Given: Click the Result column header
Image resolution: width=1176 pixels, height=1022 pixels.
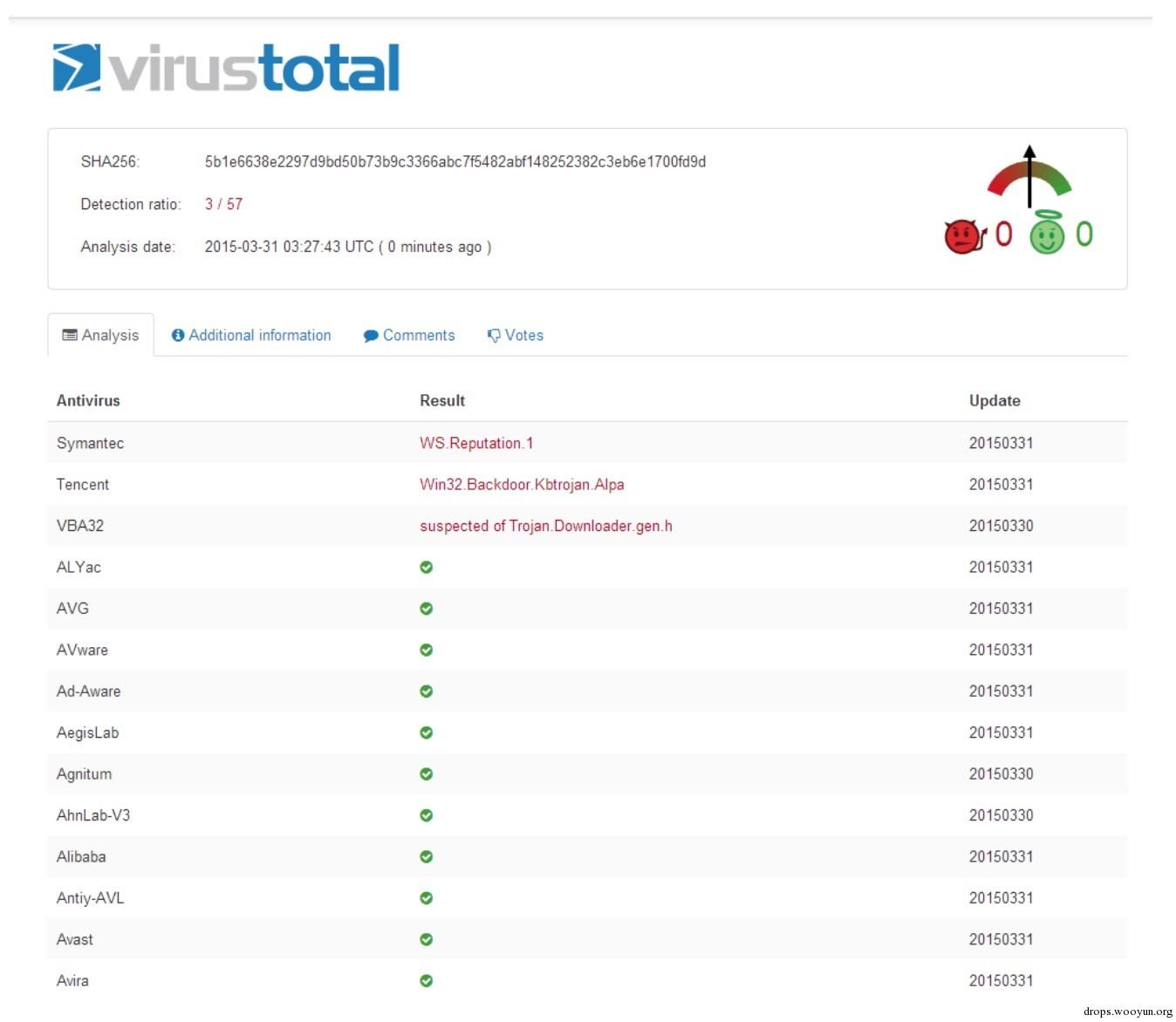Looking at the screenshot, I should [442, 400].
